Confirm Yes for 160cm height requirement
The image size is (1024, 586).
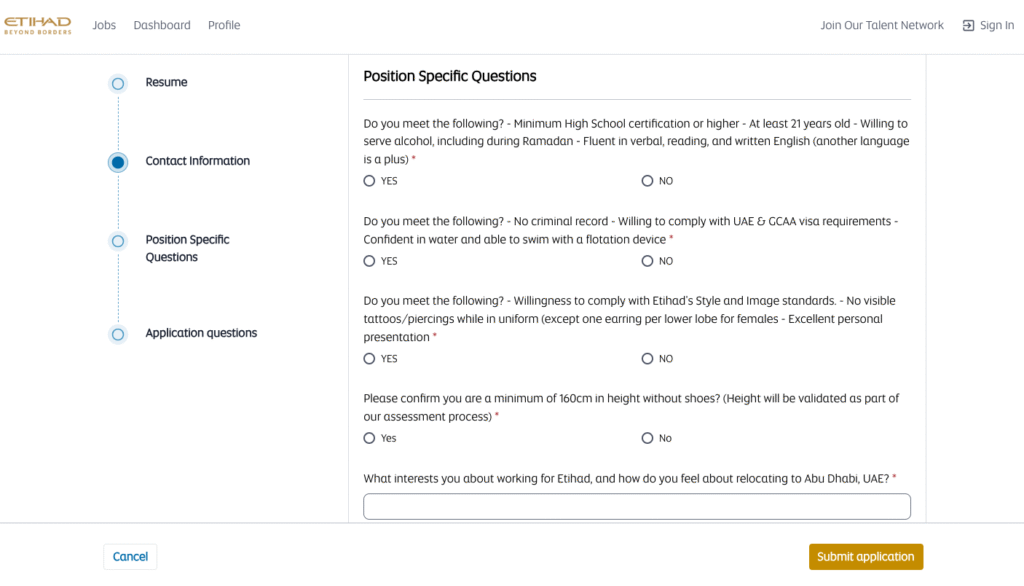coord(370,438)
